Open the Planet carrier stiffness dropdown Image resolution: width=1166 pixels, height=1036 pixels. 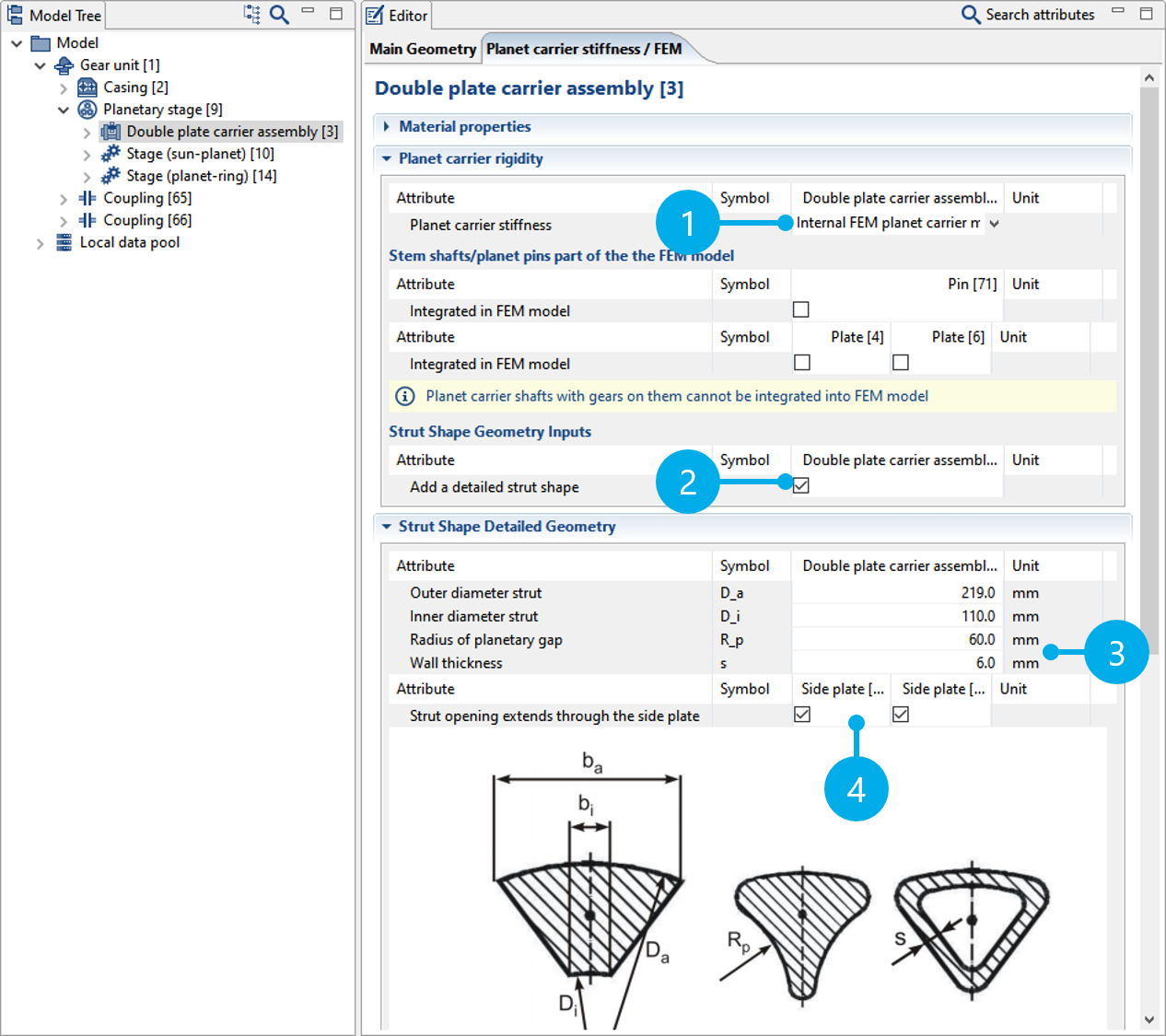click(994, 224)
